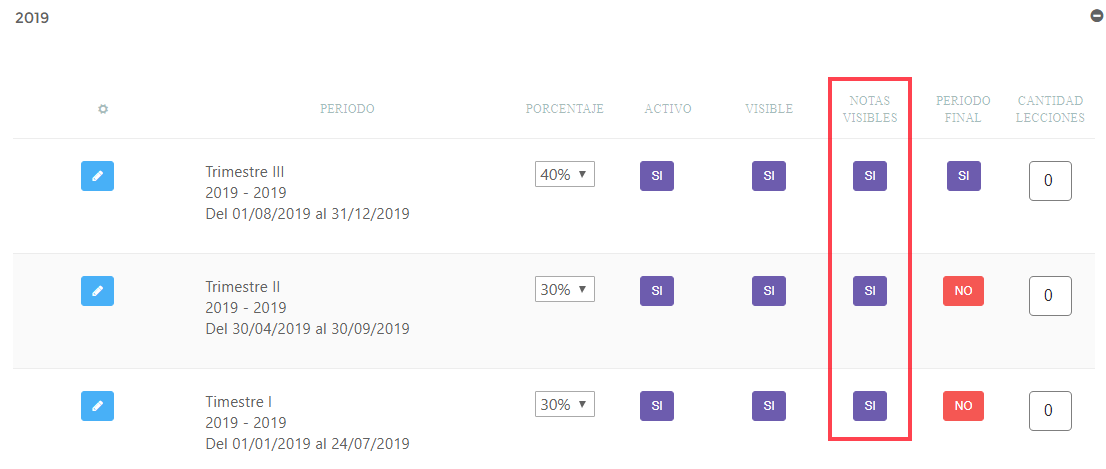Toggle Notas Visibles for Trimestre III

[x=870, y=176]
